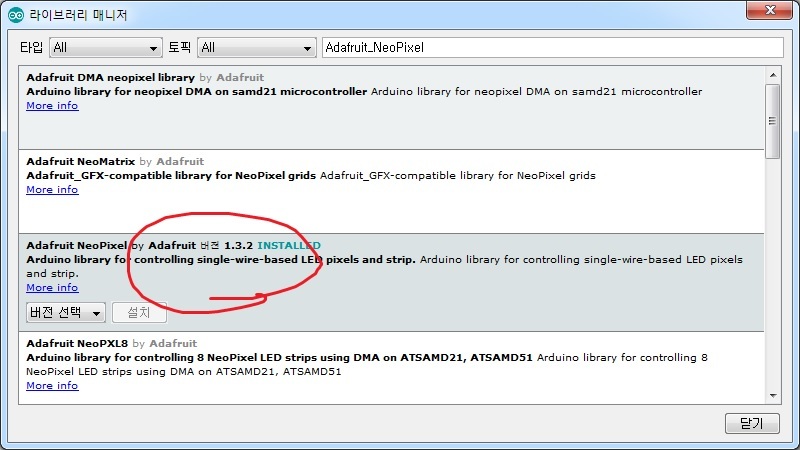The image size is (800, 450).
Task: Close the Library Manager window with X
Action: point(769,10)
